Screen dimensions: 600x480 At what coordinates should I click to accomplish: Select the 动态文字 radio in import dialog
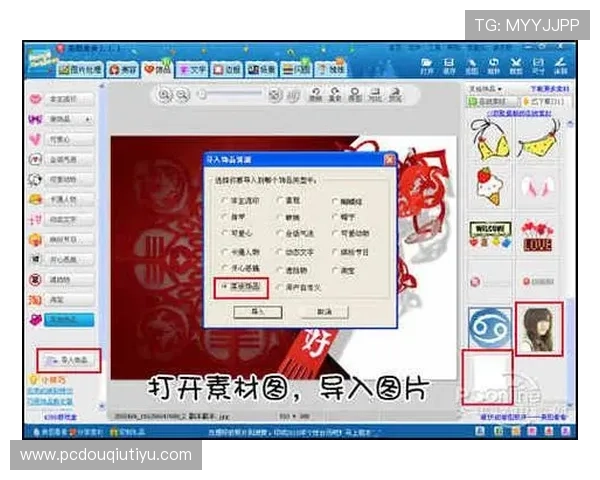tap(280, 252)
